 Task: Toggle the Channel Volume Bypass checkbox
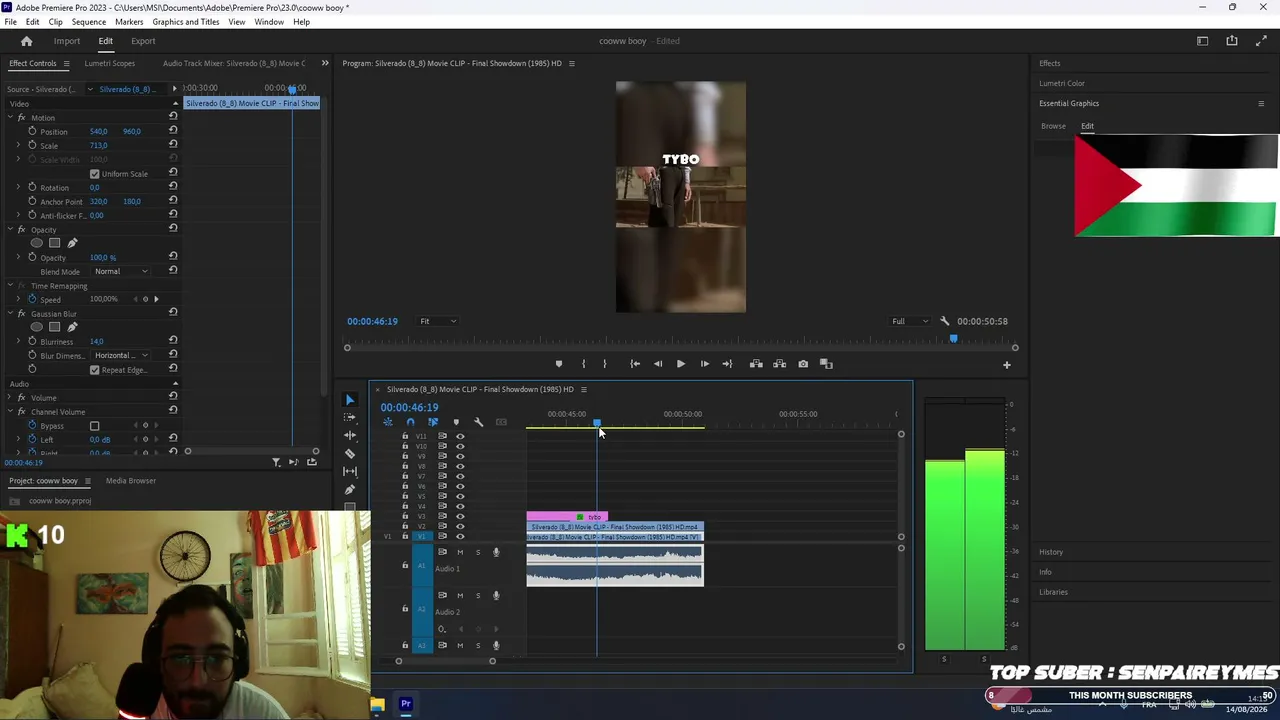(x=95, y=426)
